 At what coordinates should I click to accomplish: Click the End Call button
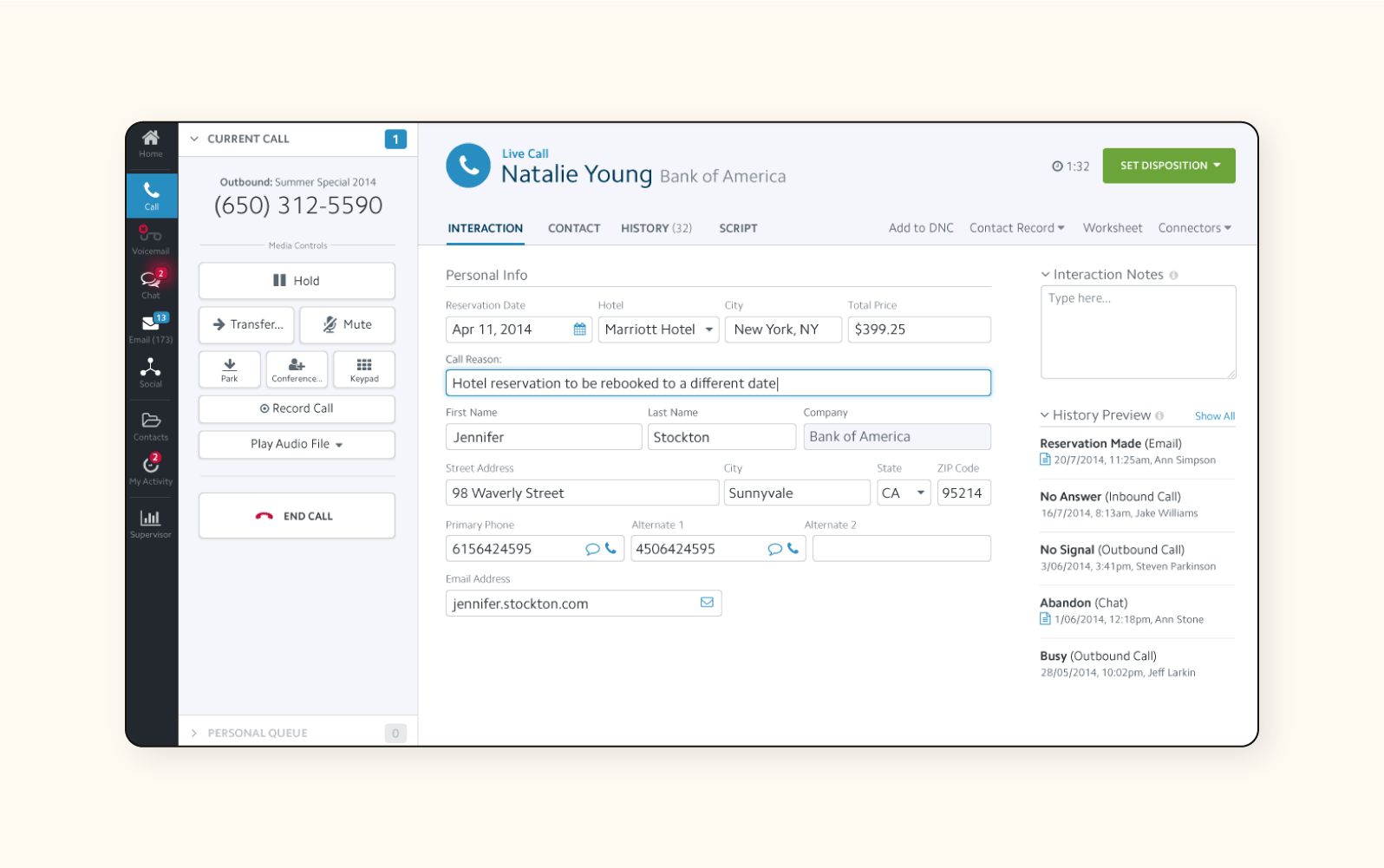click(x=297, y=516)
